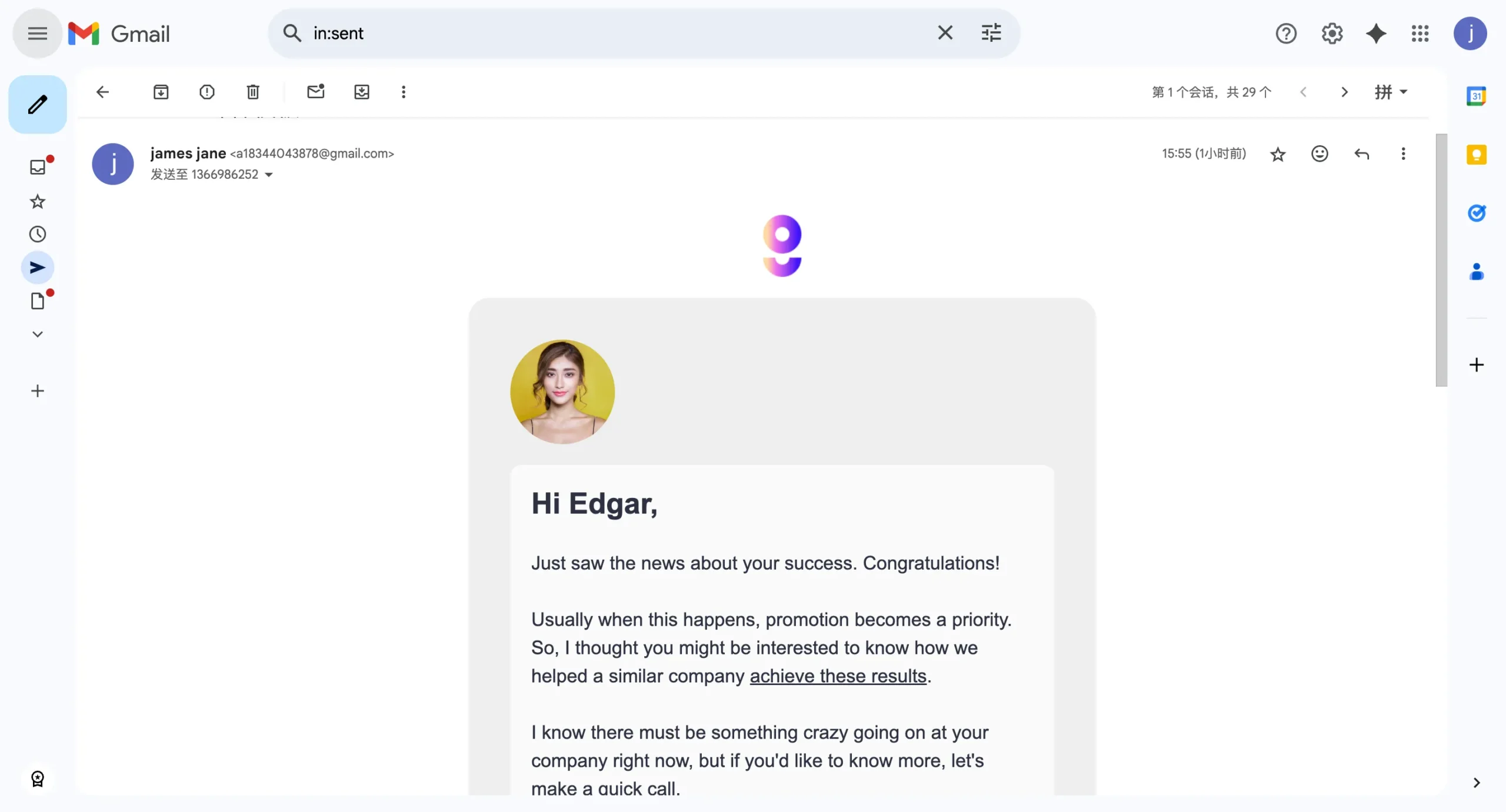Open the Inbox from sidebar
Viewport: 1506px width, 812px height.
tap(38, 167)
